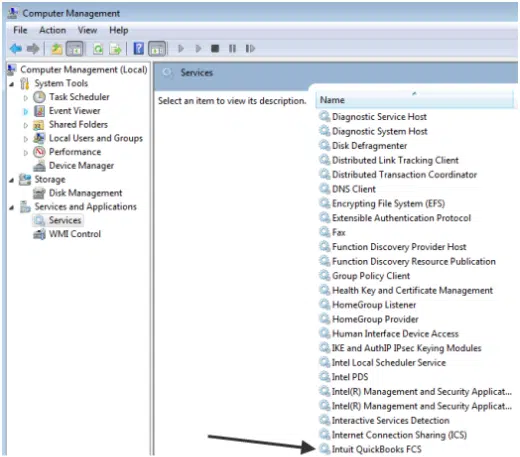
Task: Click the Export List toolbar icon
Action: click(x=115, y=49)
